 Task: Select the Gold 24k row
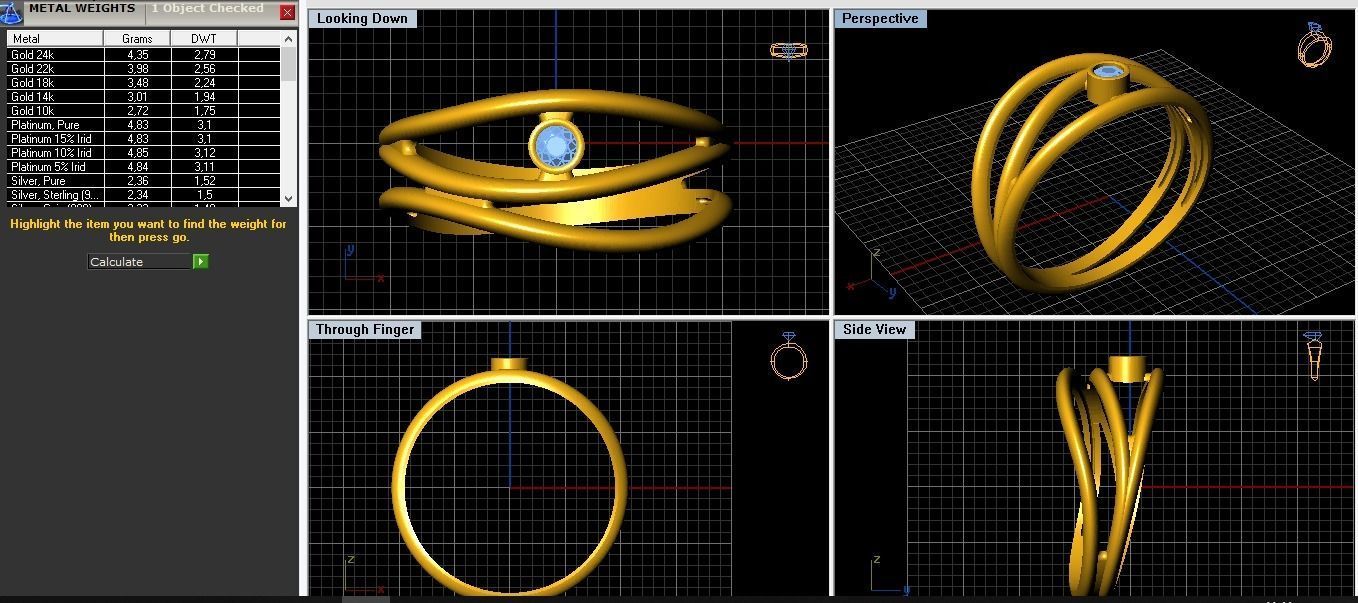coord(144,55)
